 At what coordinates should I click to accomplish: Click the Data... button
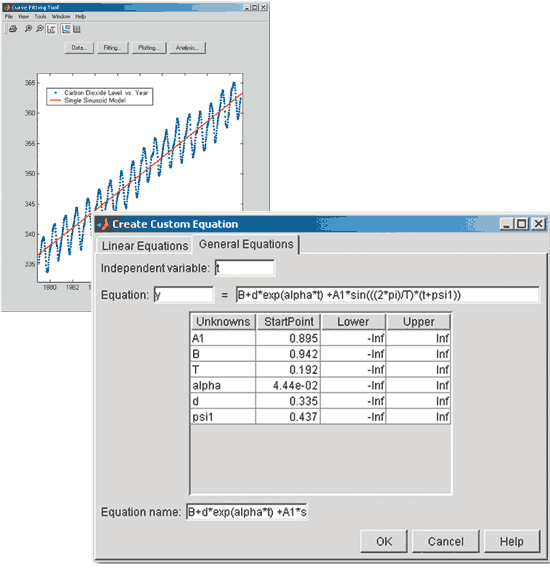click(x=79, y=48)
